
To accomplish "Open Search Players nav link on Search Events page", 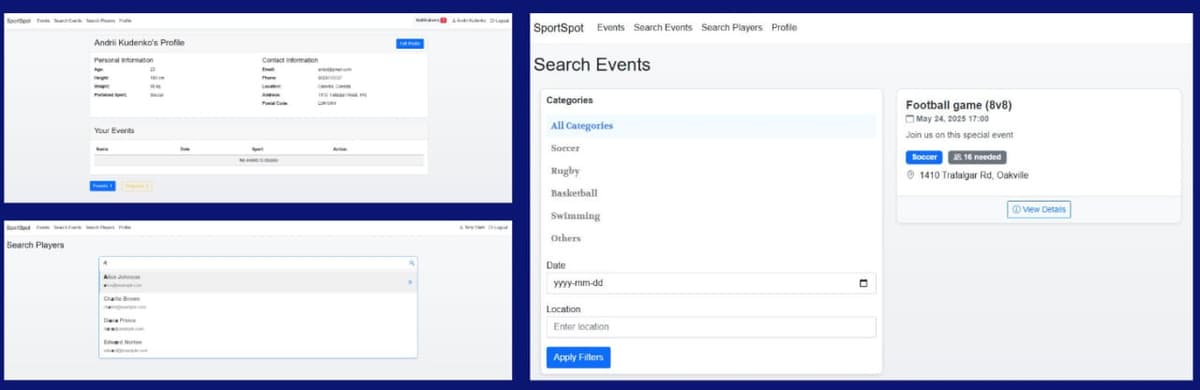I will click(732, 27).
